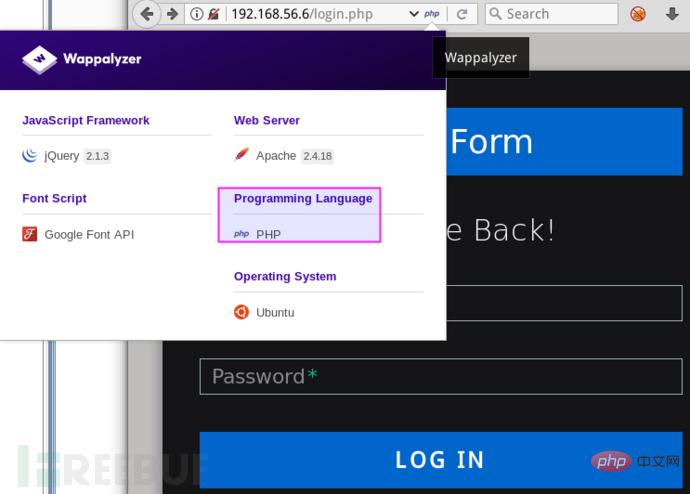Open the downloads arrow icon

672,14
